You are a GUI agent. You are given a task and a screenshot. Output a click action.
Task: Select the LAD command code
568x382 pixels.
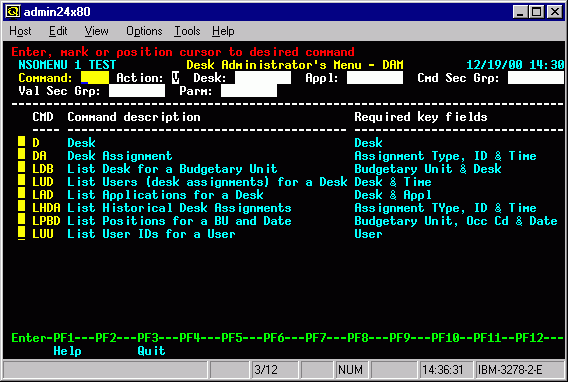pyautogui.click(x=43, y=195)
